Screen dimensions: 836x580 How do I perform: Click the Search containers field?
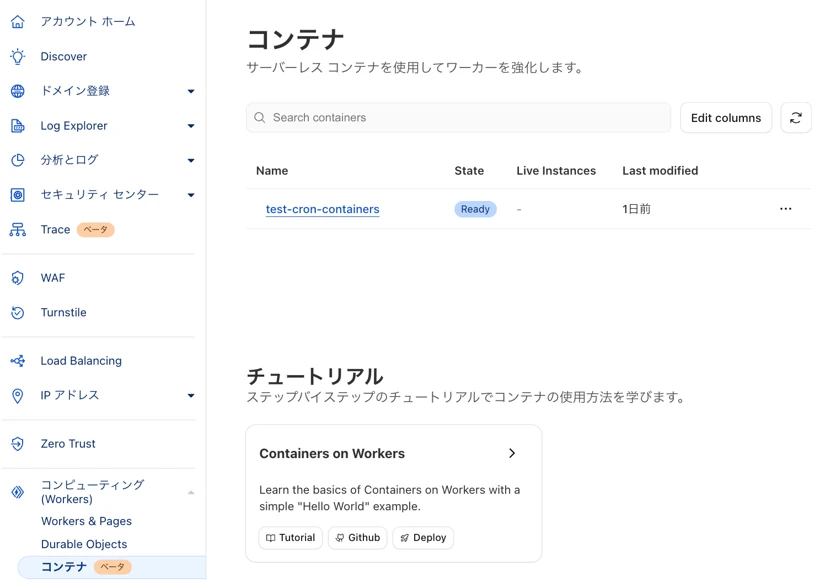(x=460, y=118)
